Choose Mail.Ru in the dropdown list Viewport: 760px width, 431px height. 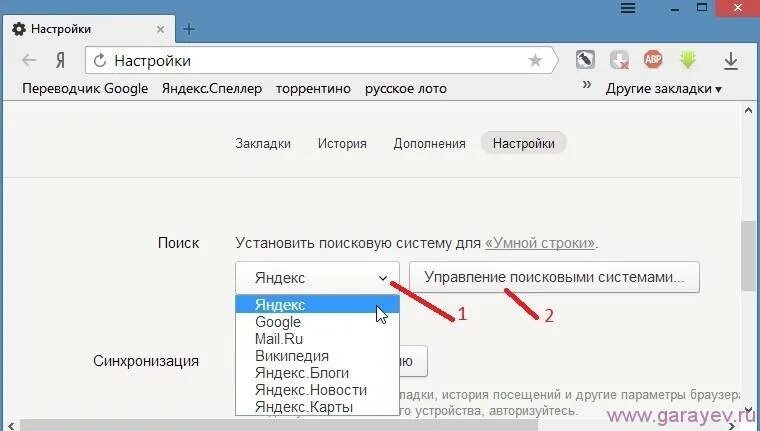tap(317, 339)
